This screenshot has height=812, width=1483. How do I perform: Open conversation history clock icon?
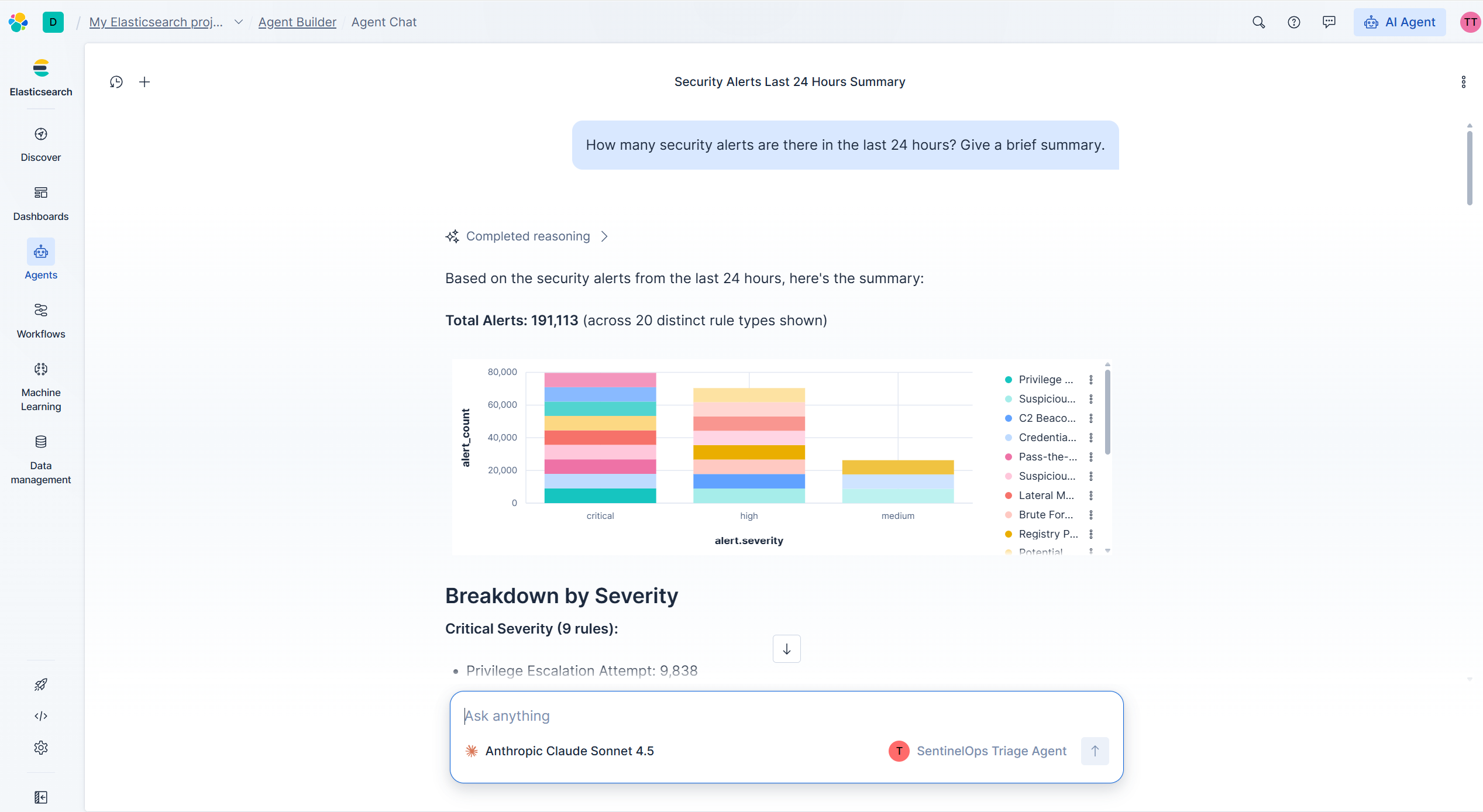(x=116, y=82)
